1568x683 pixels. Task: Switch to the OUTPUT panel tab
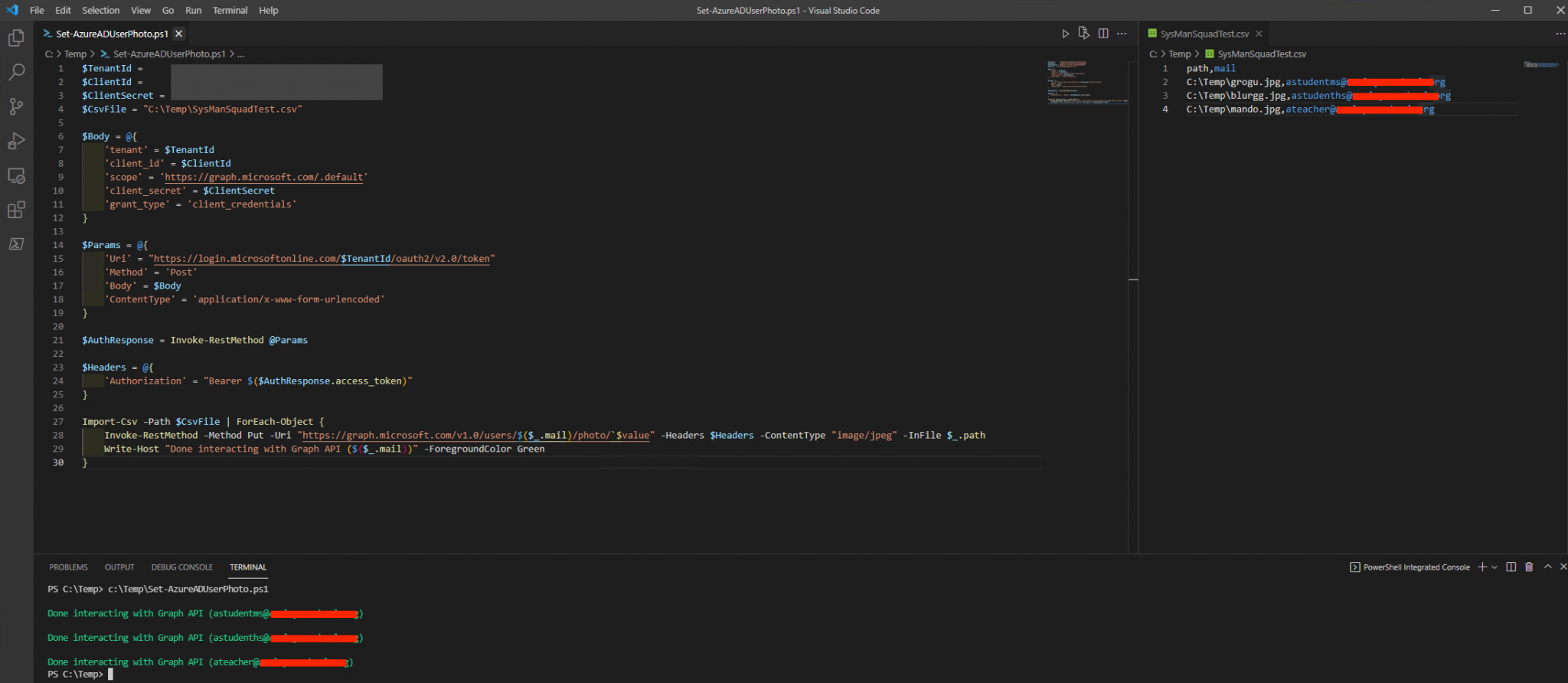coord(119,567)
